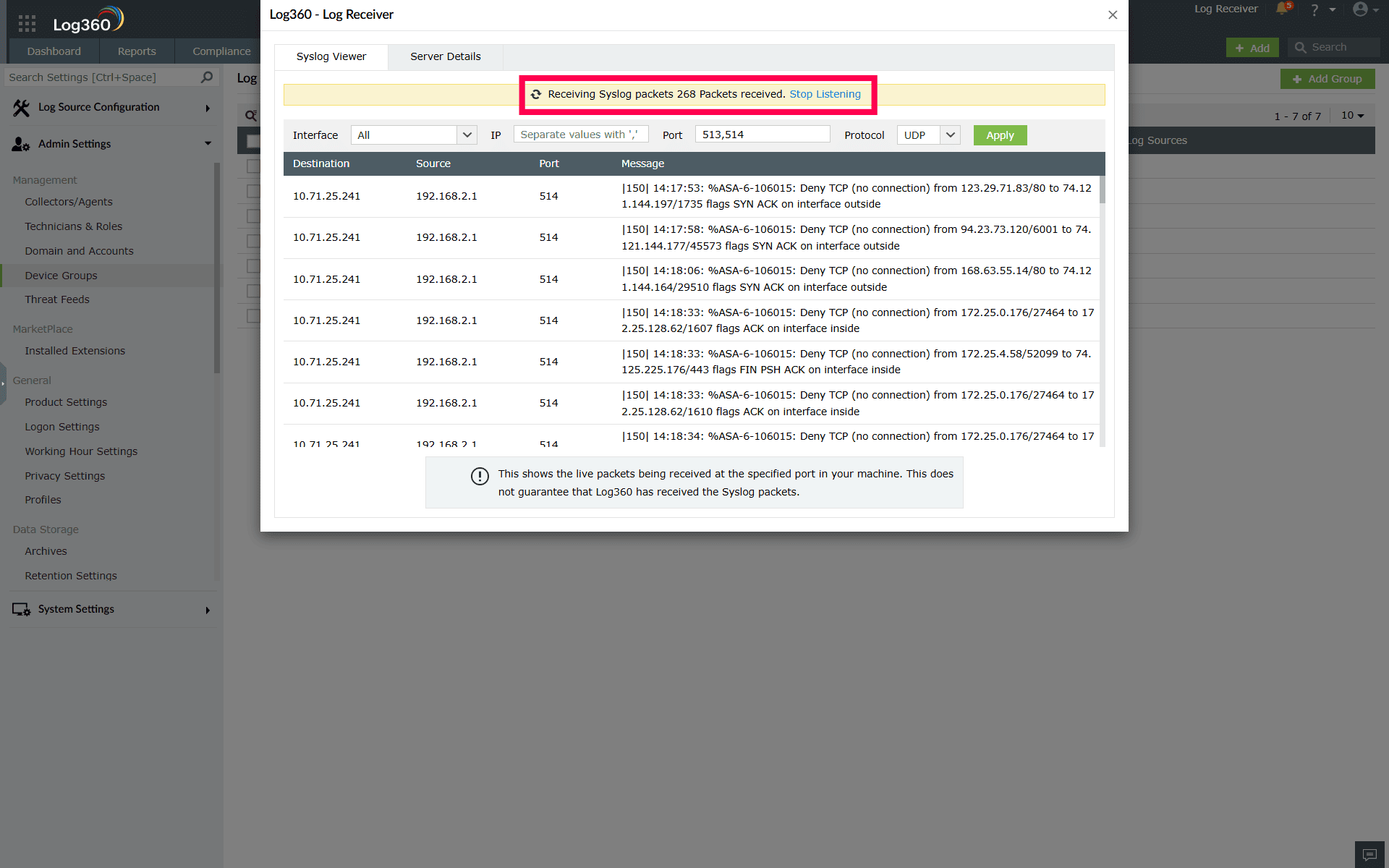Tick the first row checkbox behind the dialog
1389x868 pixels.
tap(252, 166)
